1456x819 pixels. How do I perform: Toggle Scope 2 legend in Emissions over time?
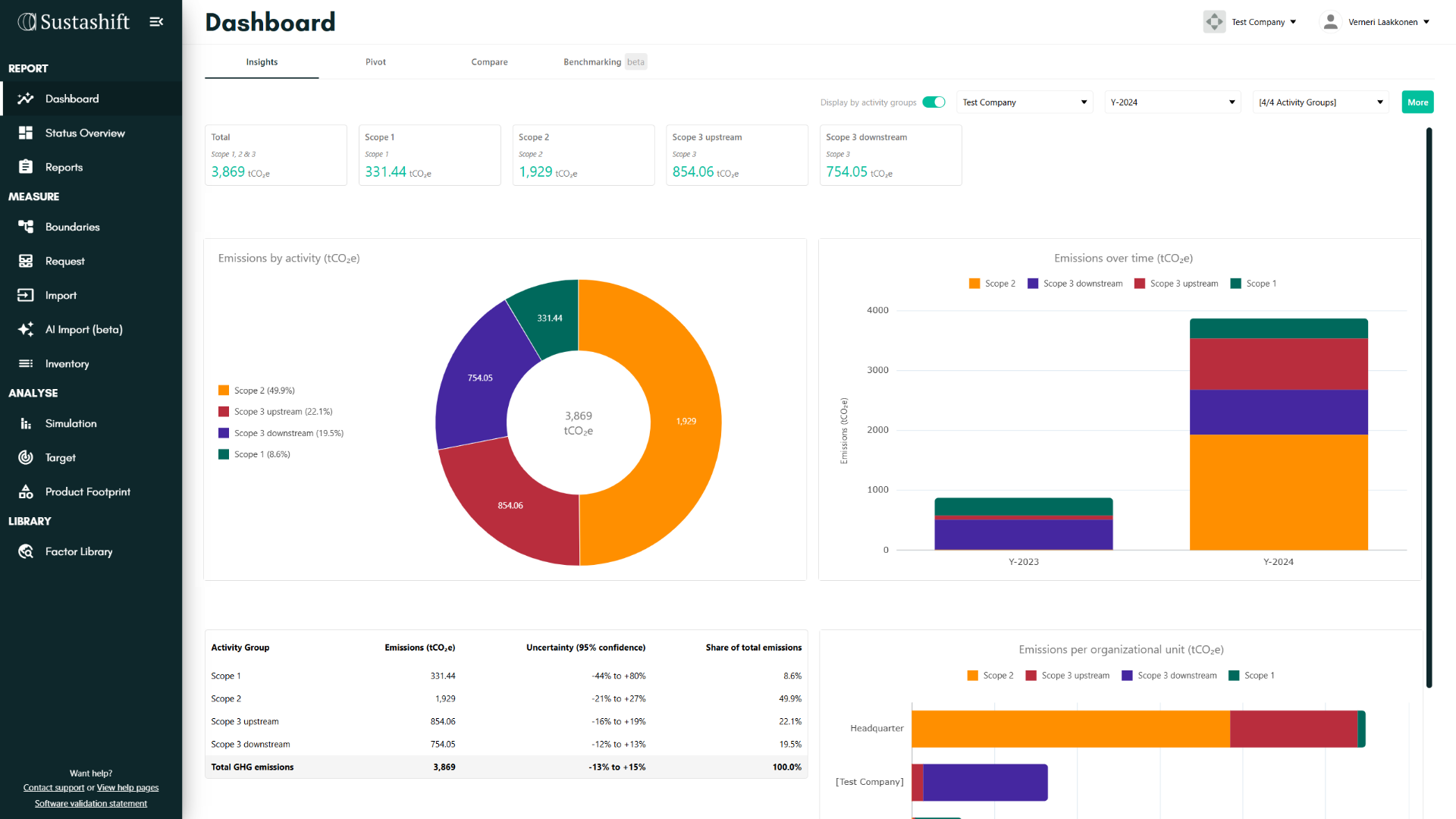click(x=992, y=284)
